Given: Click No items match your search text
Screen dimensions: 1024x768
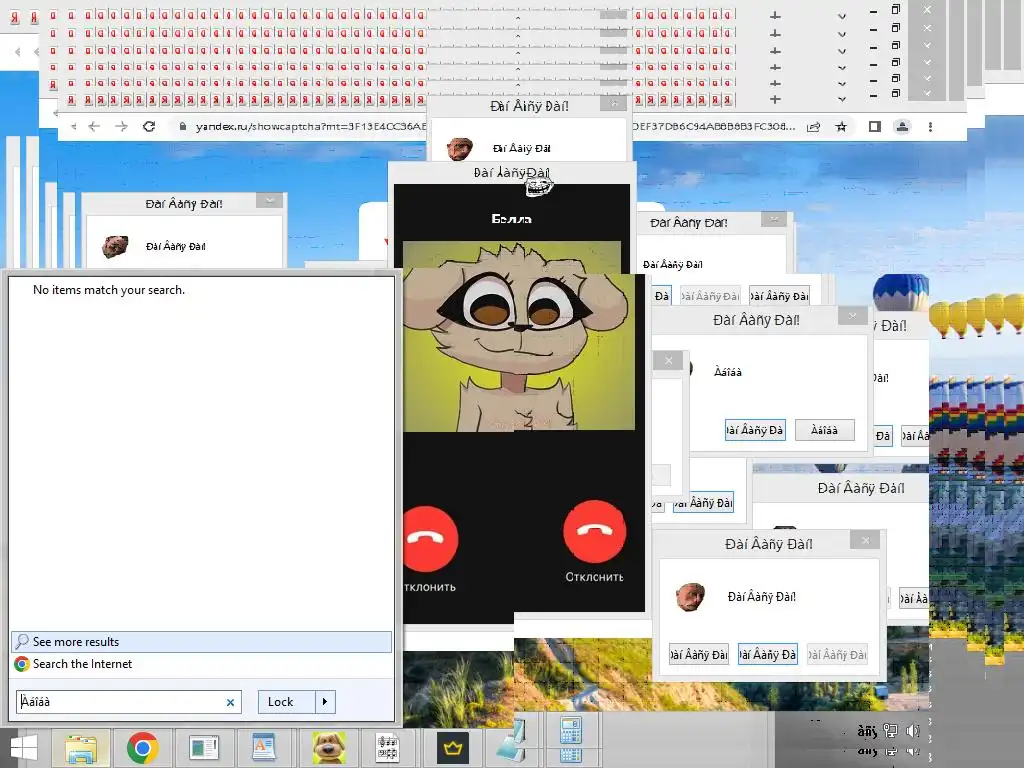Looking at the screenshot, I should point(109,290).
